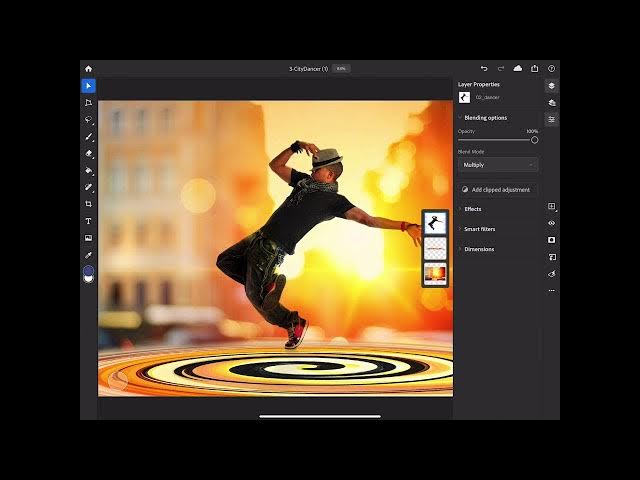Adjust the Opacity slider handle
The image size is (640, 480).
pyautogui.click(x=534, y=140)
